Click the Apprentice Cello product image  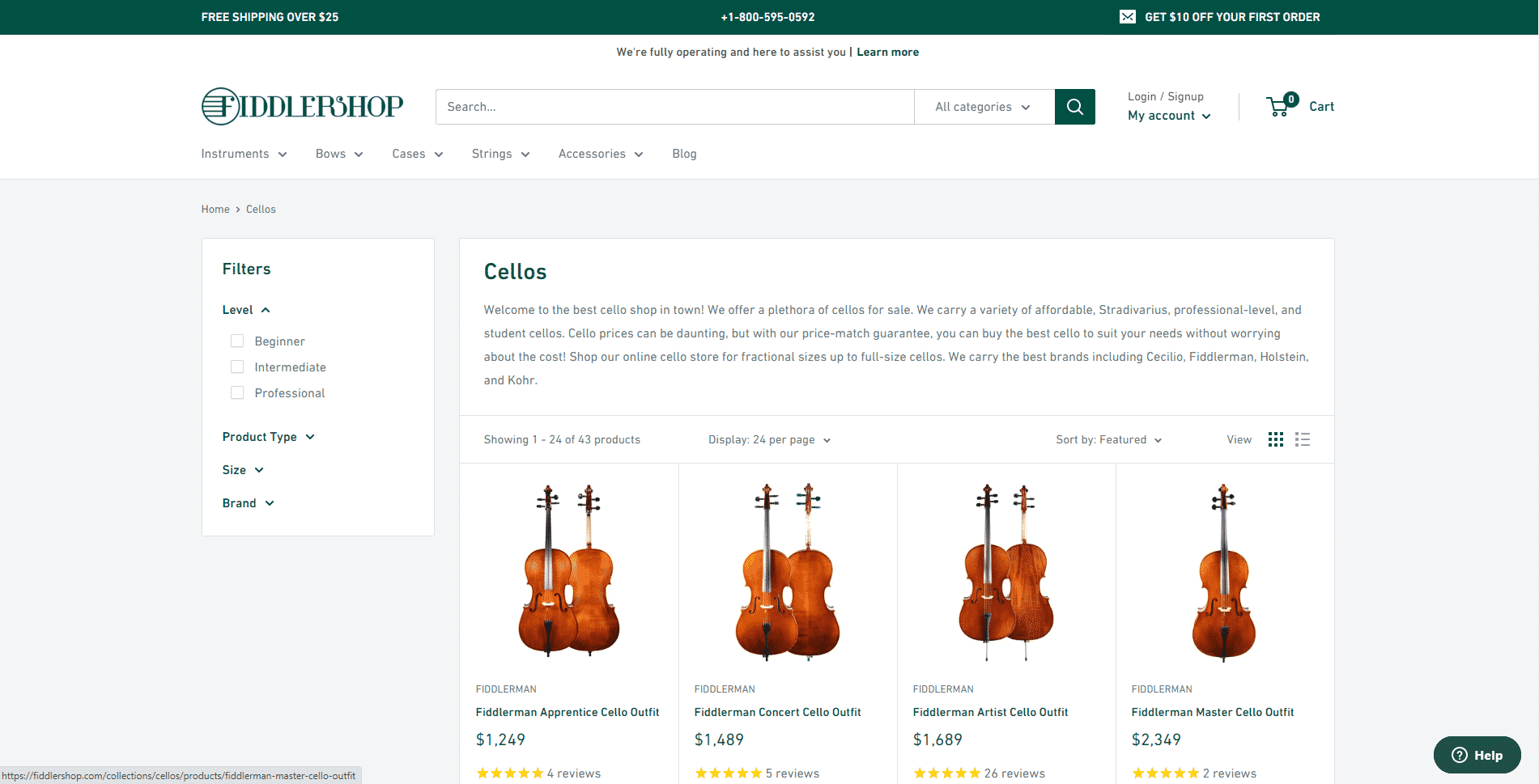[569, 571]
